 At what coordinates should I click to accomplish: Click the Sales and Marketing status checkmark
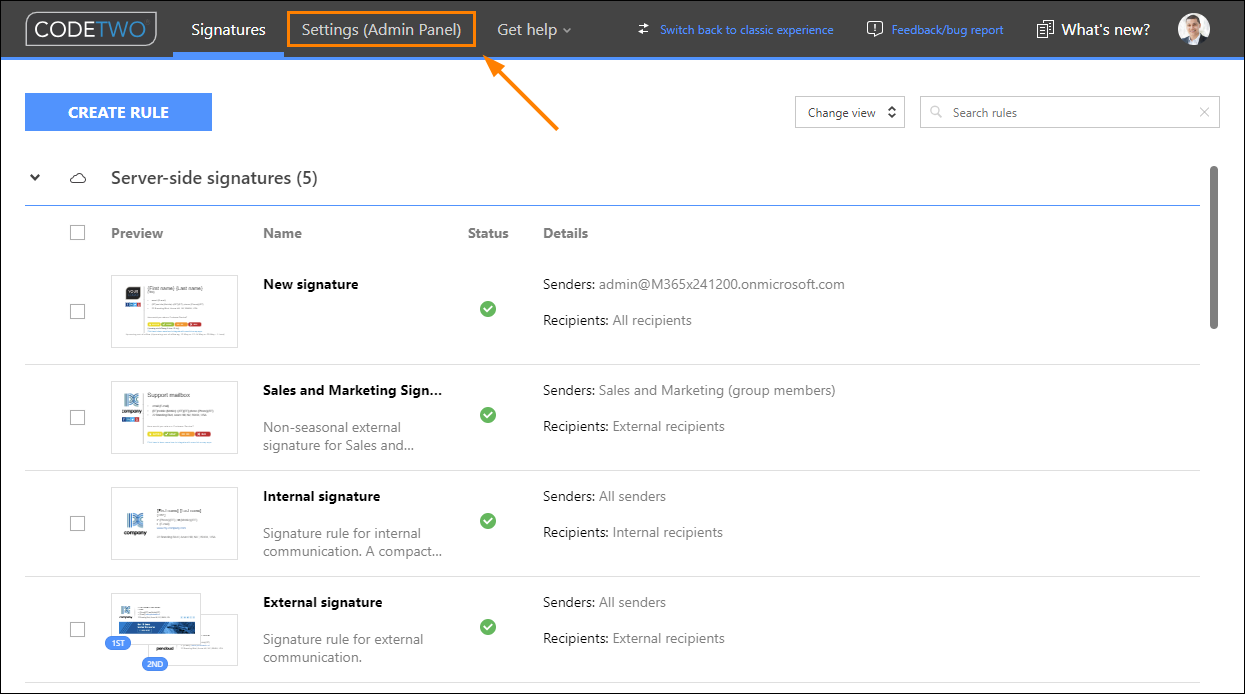(488, 415)
